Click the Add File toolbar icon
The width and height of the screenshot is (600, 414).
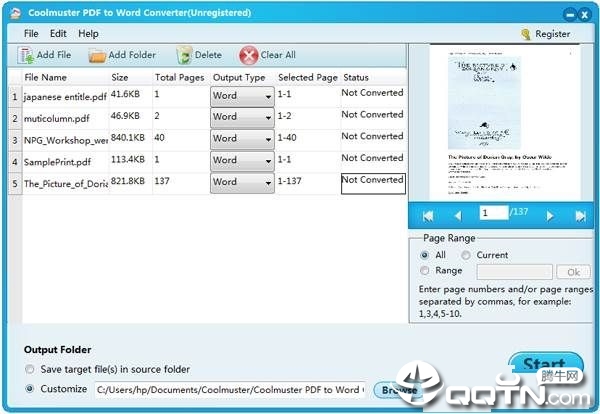(x=26, y=55)
